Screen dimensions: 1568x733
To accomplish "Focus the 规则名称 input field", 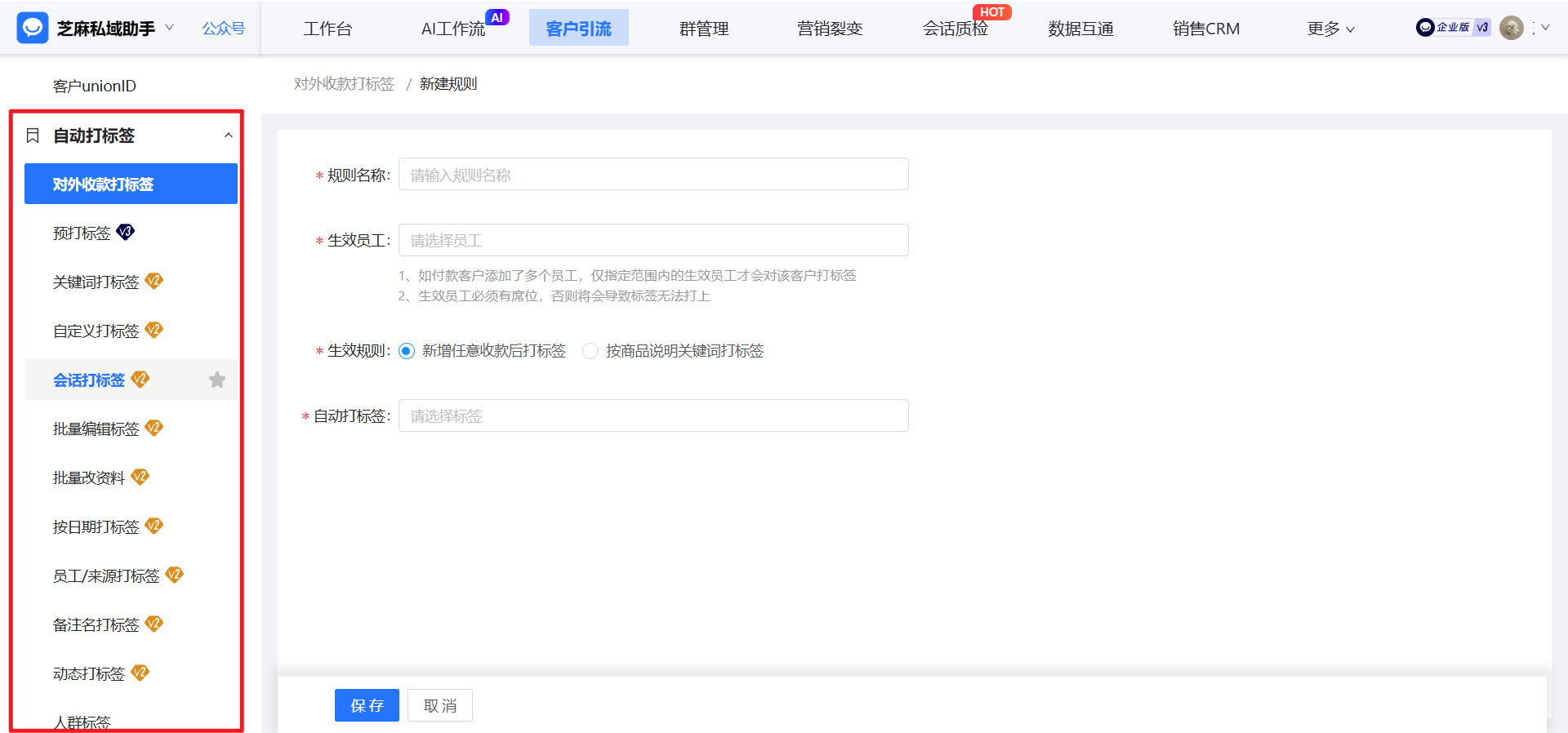I will pos(653,174).
